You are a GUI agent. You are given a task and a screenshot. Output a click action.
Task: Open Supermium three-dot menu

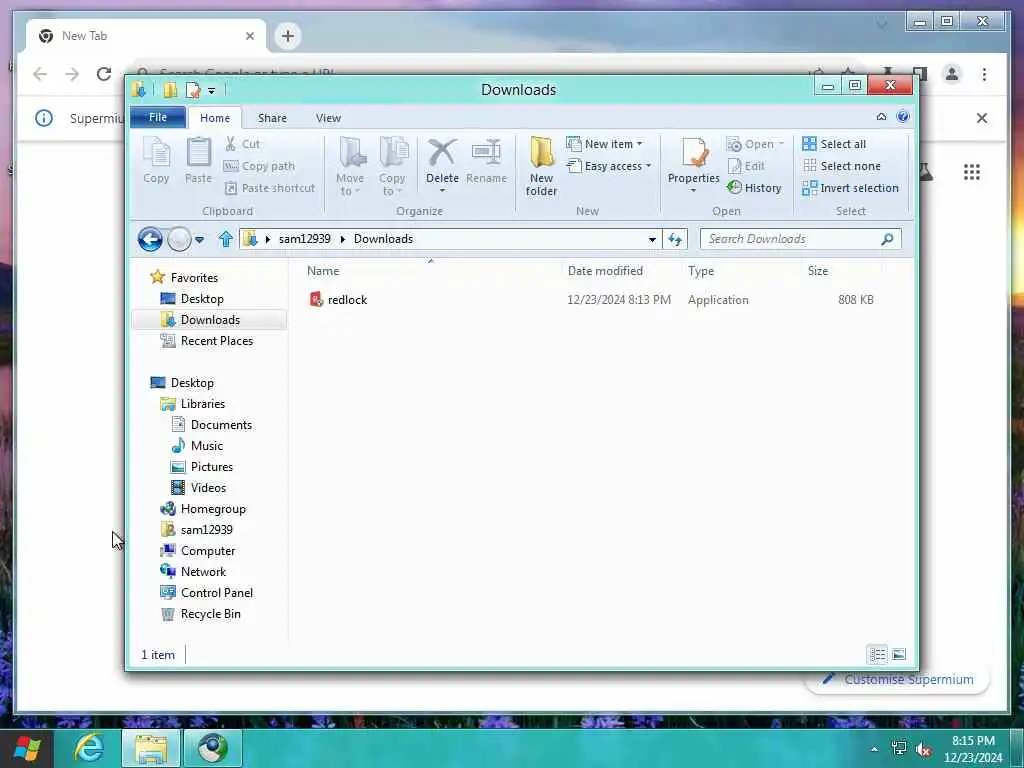pos(984,74)
